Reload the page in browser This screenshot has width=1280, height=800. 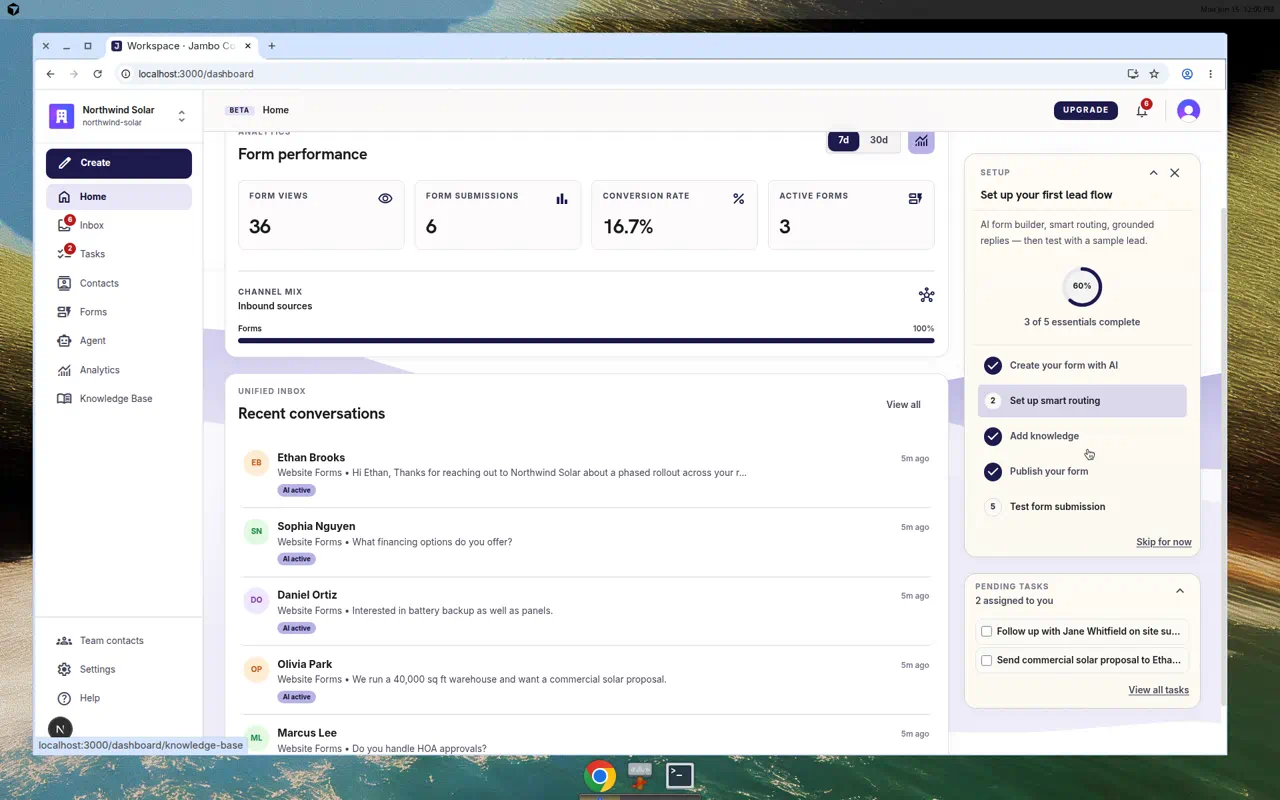pos(97,74)
